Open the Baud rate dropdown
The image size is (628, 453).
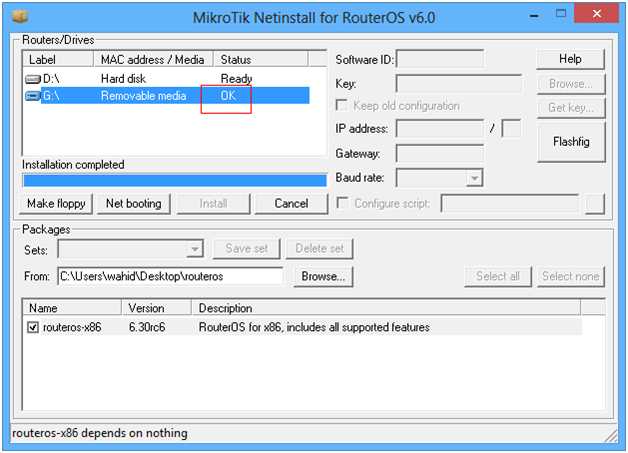tap(475, 178)
